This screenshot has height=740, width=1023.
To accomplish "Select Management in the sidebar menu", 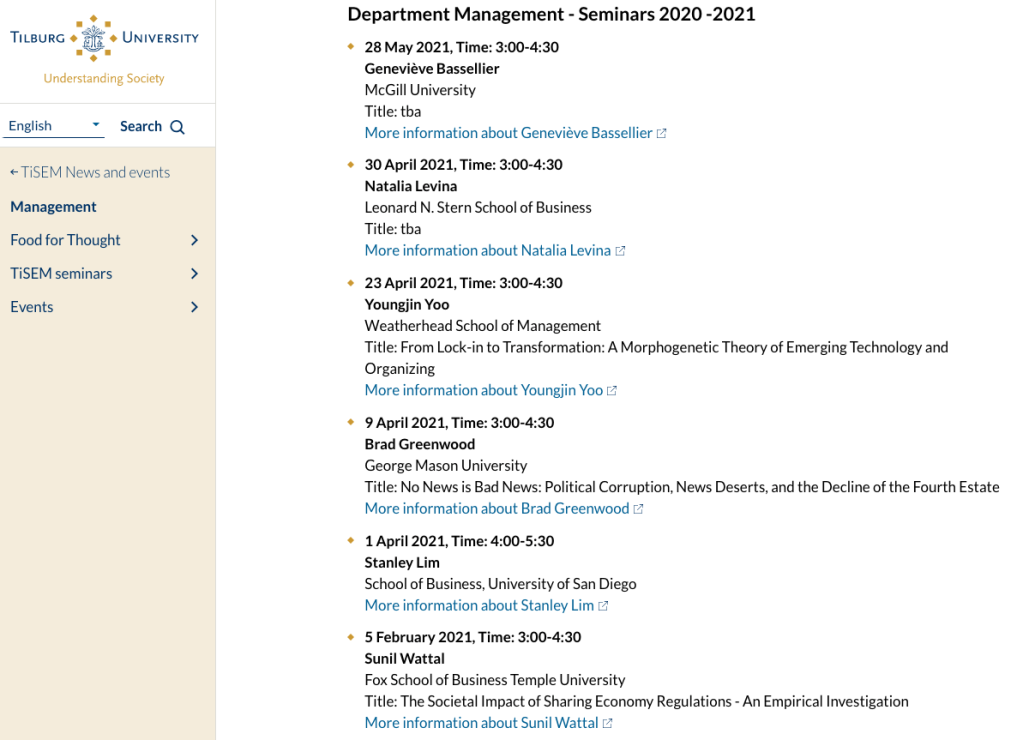I will [x=53, y=207].
